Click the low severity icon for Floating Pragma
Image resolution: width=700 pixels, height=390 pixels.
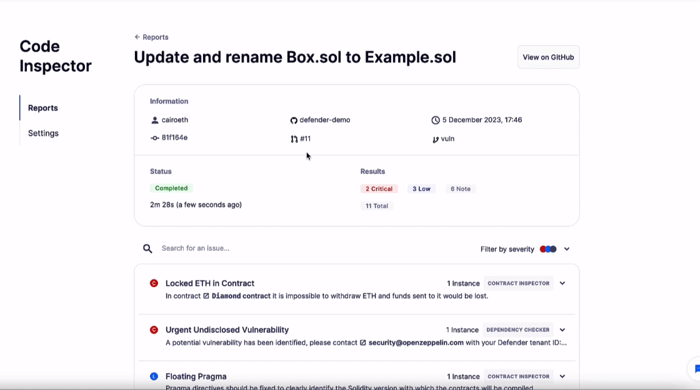click(x=154, y=377)
